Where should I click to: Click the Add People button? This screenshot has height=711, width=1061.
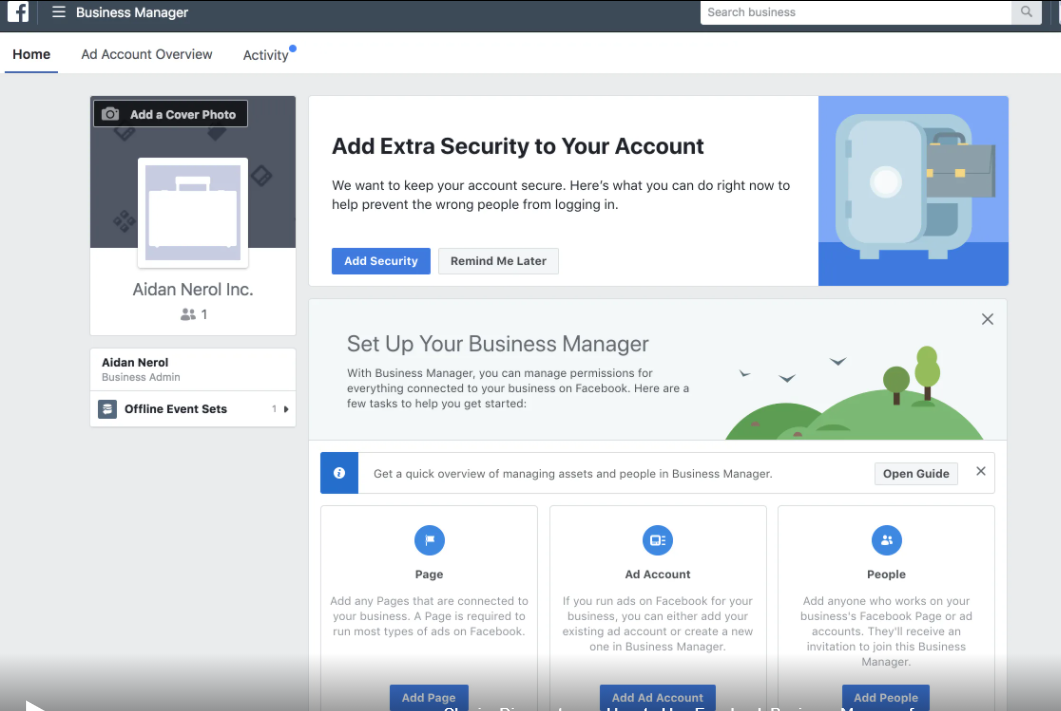point(886,697)
